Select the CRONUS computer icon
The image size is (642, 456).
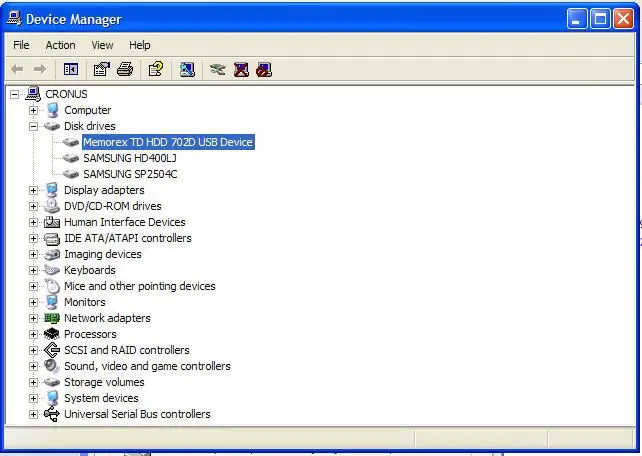tap(33, 94)
